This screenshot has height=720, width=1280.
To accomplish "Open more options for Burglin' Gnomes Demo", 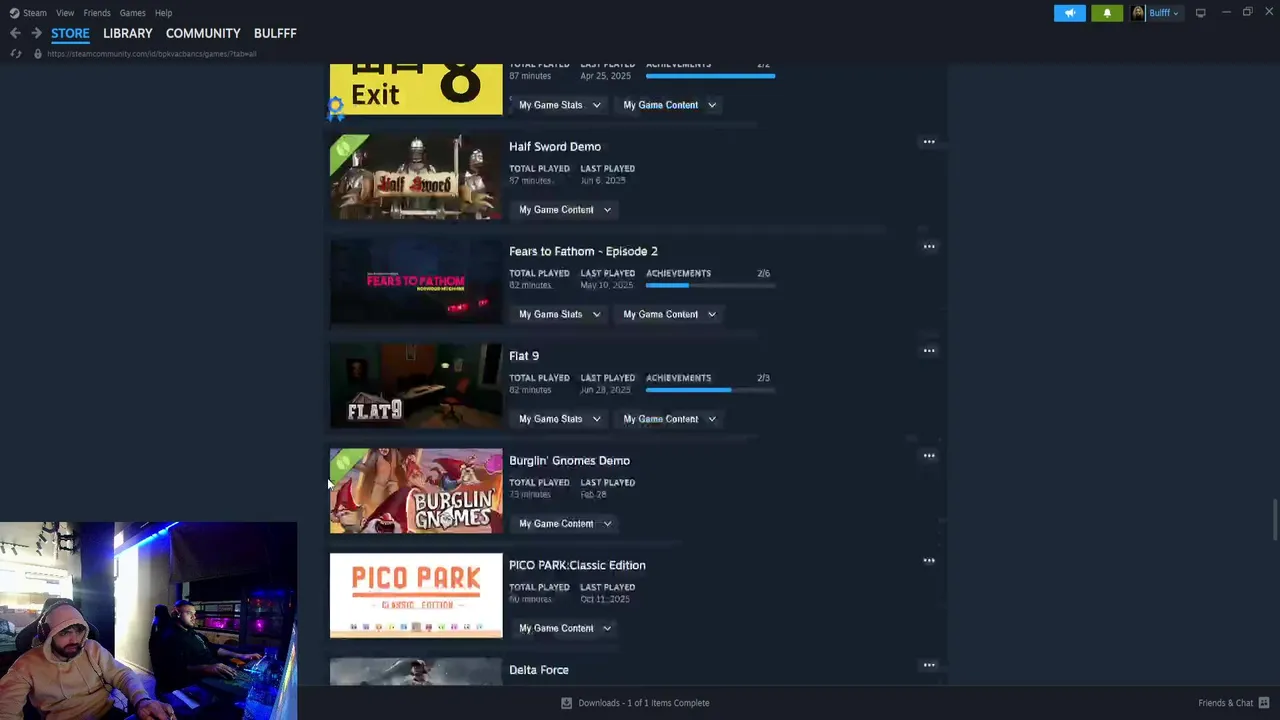I will pos(929,456).
